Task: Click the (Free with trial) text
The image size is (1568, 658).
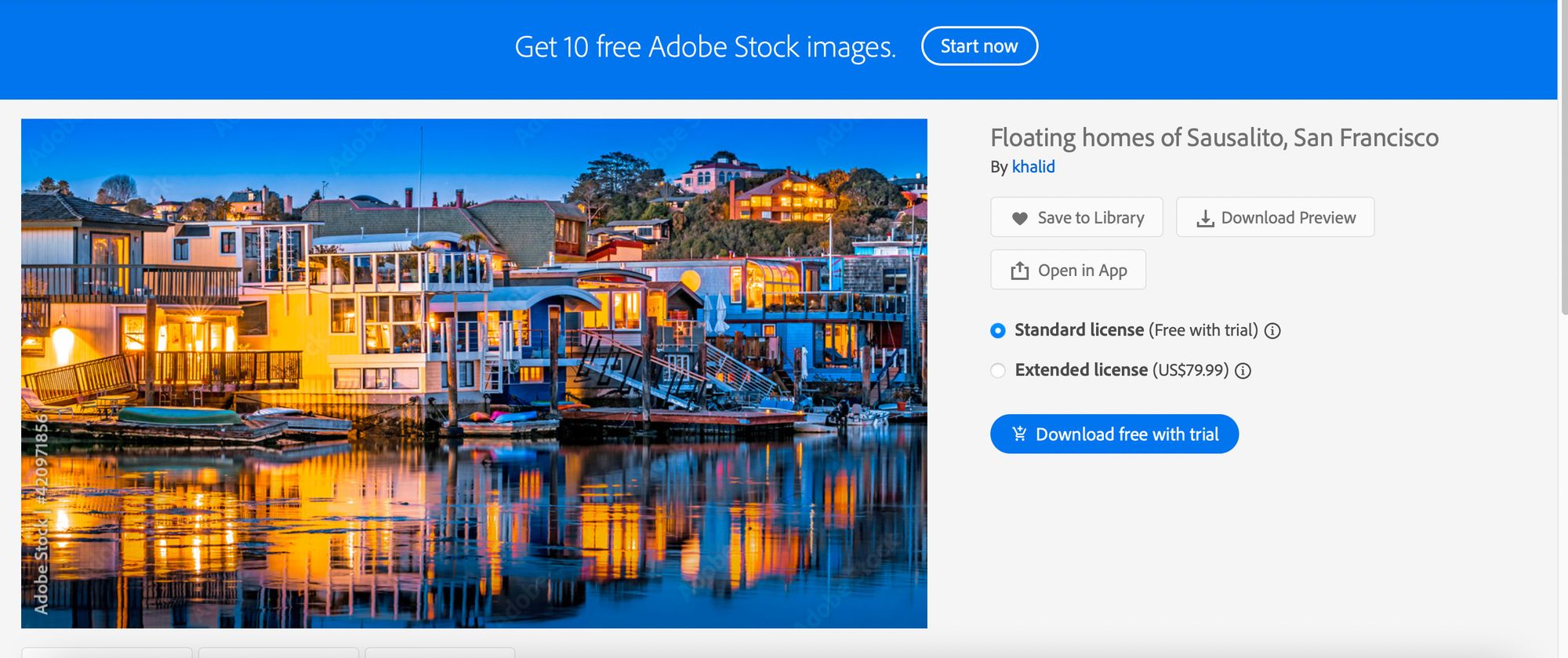Action: point(1203,330)
